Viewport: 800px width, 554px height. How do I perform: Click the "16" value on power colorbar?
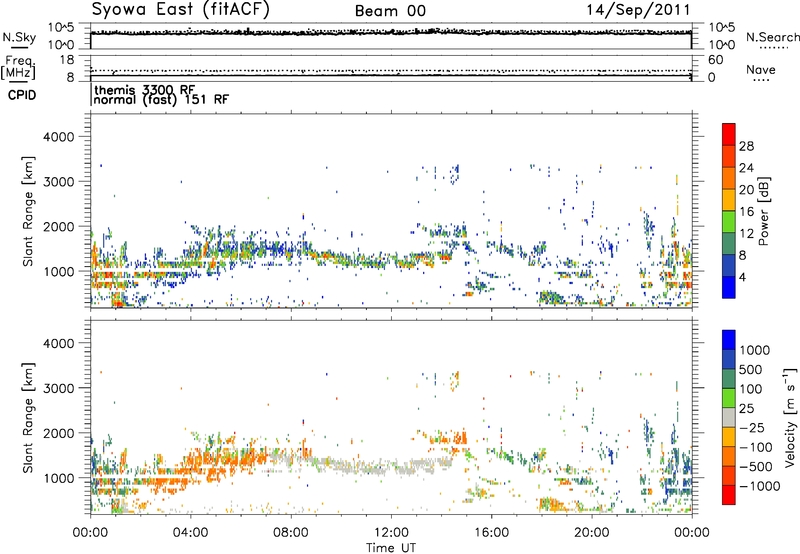(746, 212)
